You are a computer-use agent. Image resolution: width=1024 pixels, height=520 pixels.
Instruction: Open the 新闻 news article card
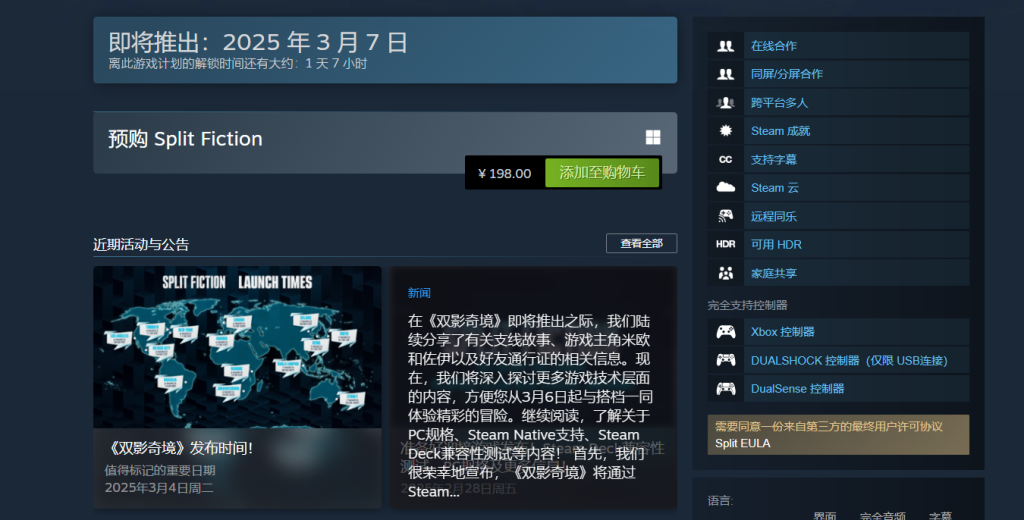coord(533,387)
